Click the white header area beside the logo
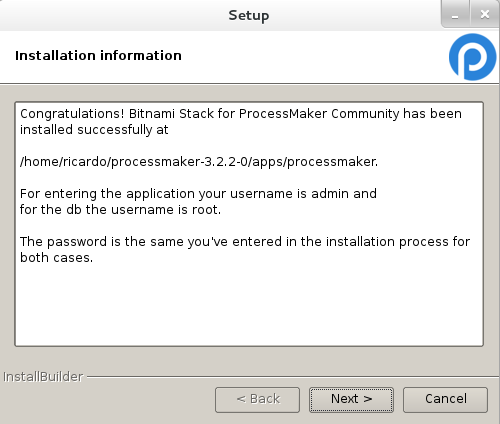The image size is (500, 424). click(x=313, y=57)
